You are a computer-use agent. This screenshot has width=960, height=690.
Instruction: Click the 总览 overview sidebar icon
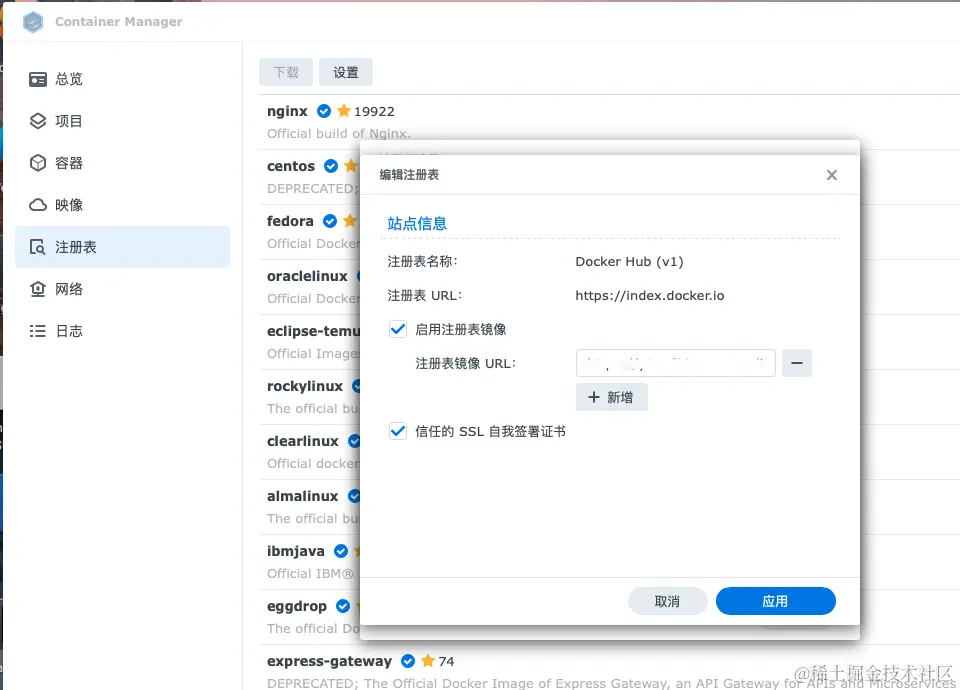[38, 80]
